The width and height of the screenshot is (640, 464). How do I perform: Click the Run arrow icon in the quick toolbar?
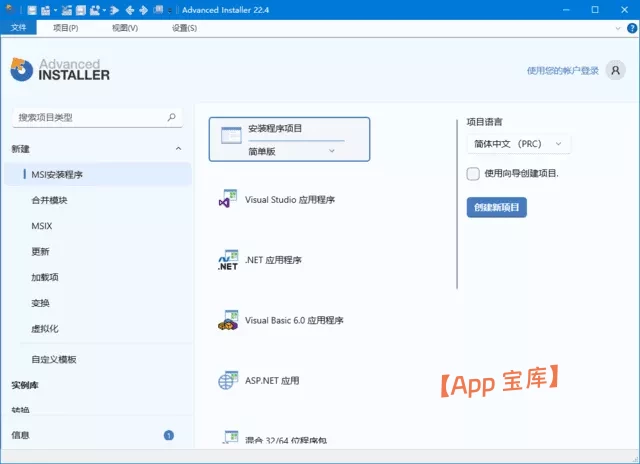pos(115,10)
